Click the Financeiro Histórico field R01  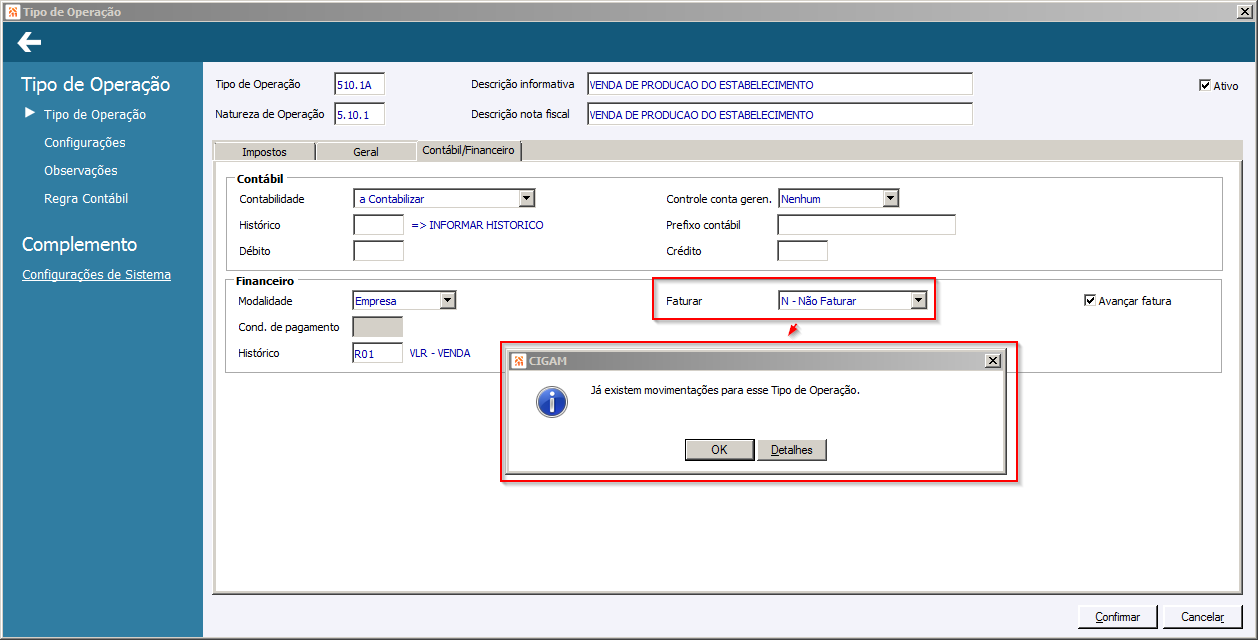coord(378,353)
